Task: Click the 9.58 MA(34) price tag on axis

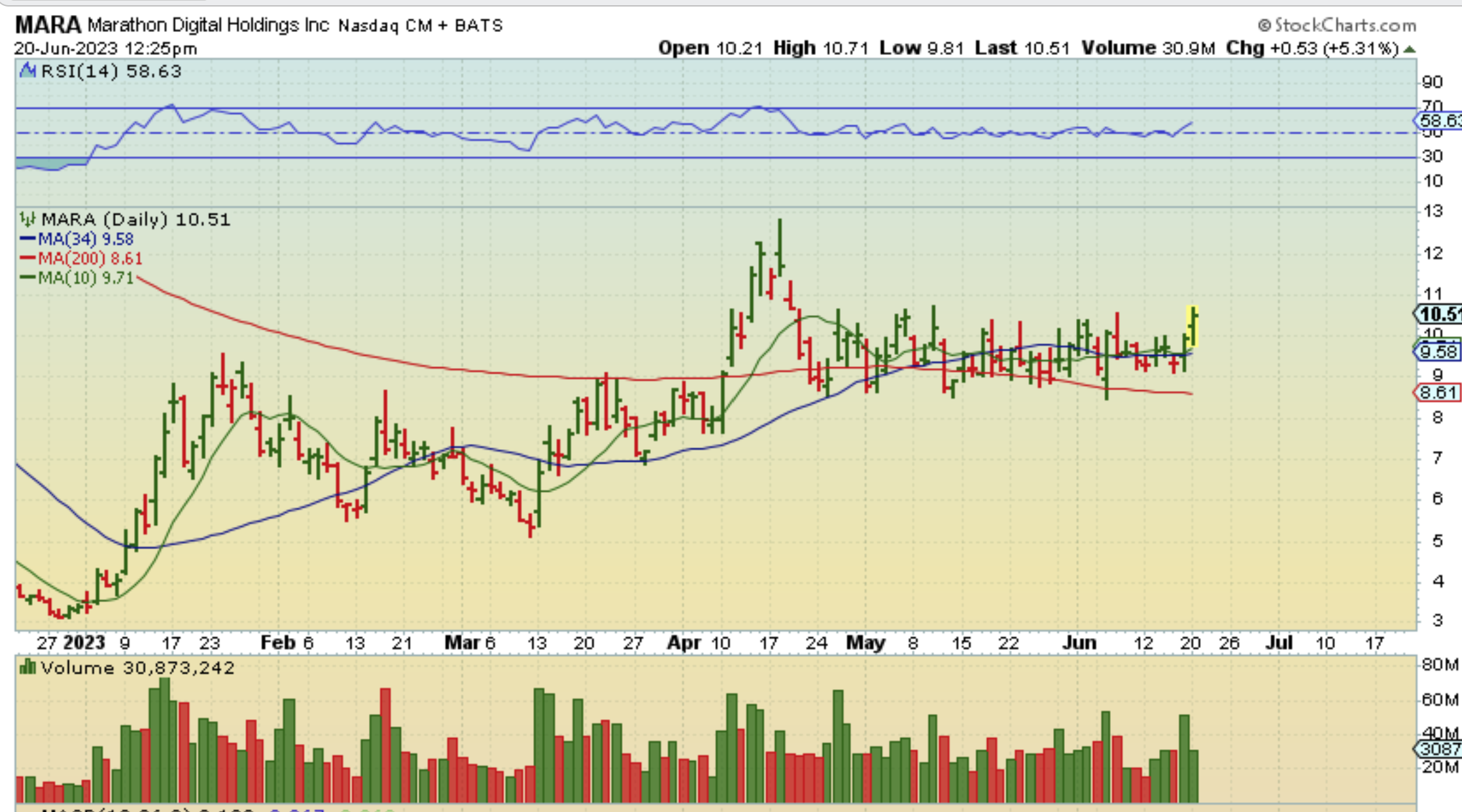Action: tap(1438, 352)
